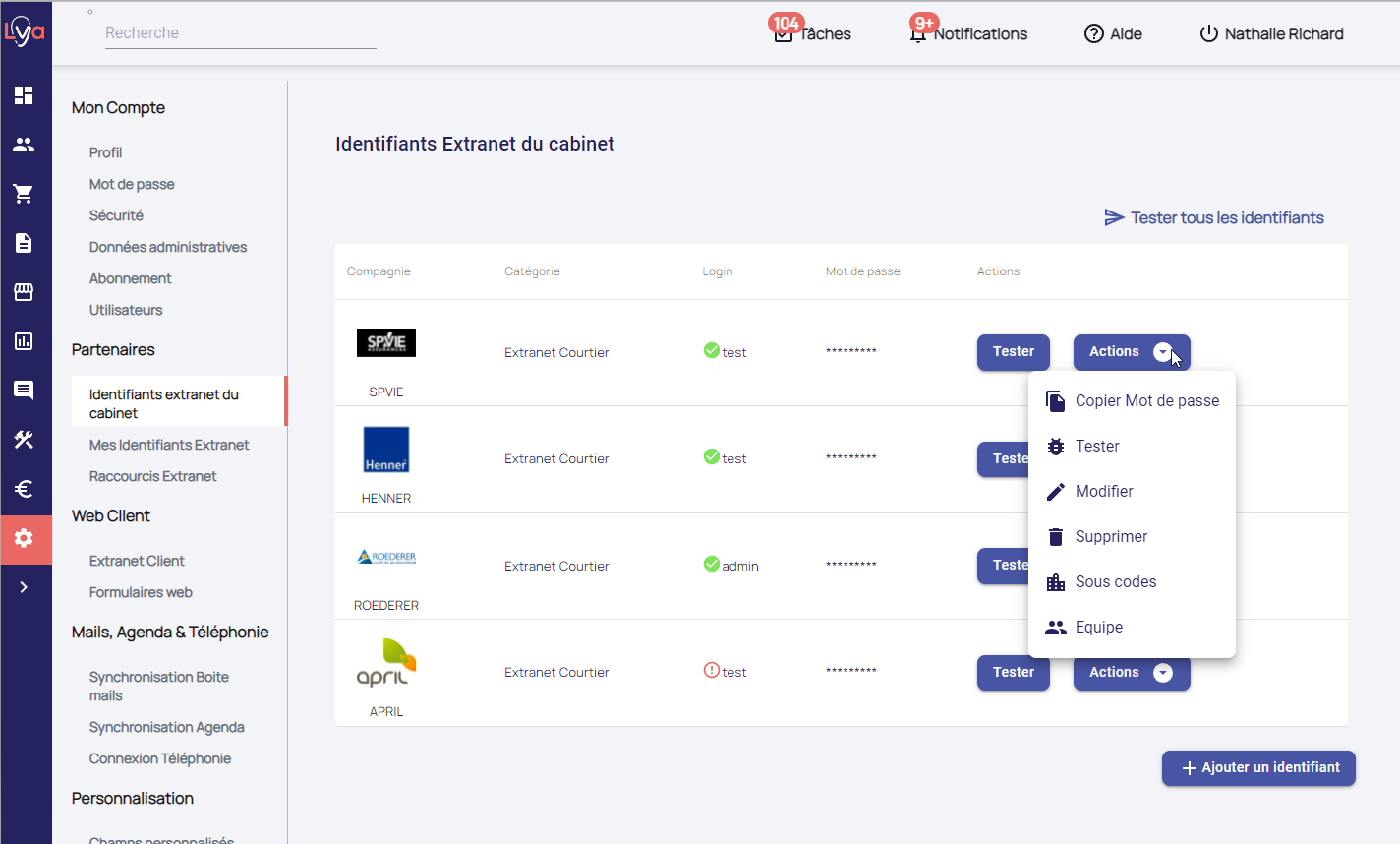Select Supprimer from the actions menu
This screenshot has height=844, width=1400.
click(1111, 537)
